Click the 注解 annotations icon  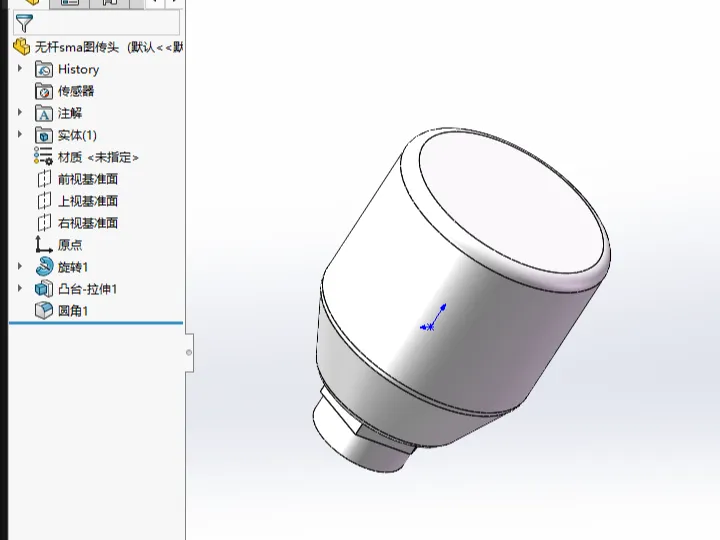tap(44, 113)
